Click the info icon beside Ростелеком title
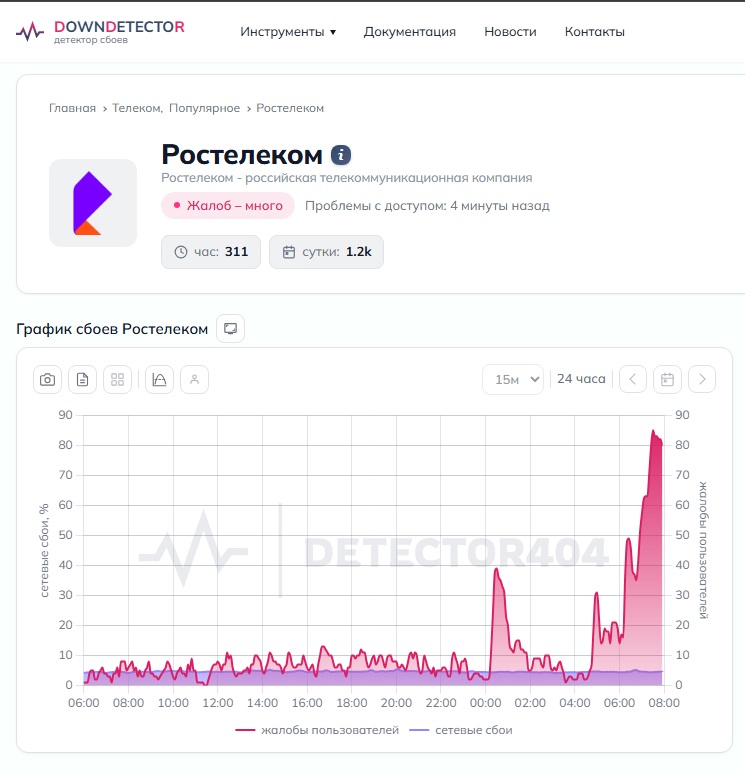 click(x=342, y=155)
